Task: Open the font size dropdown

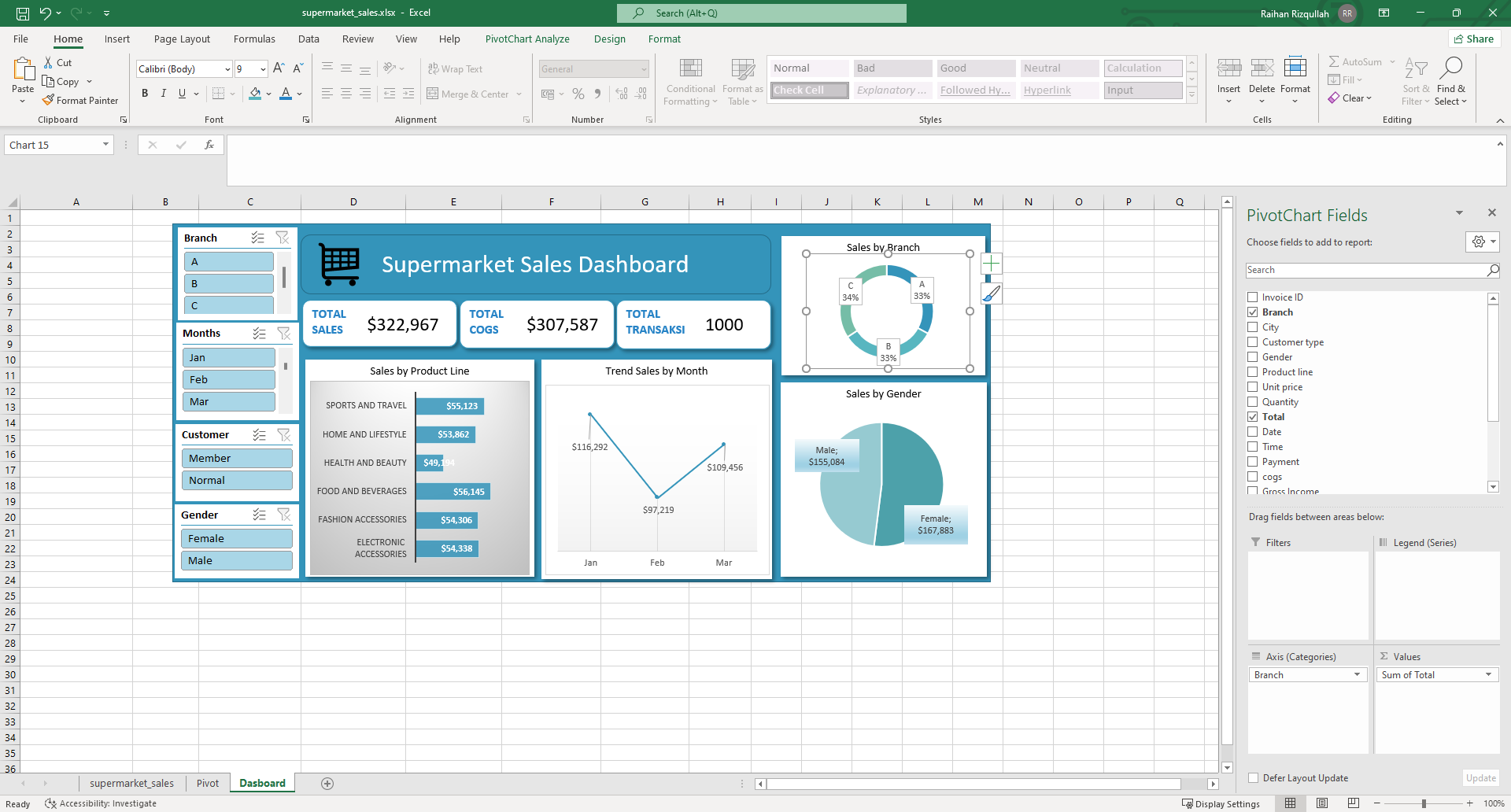Action: click(x=263, y=68)
